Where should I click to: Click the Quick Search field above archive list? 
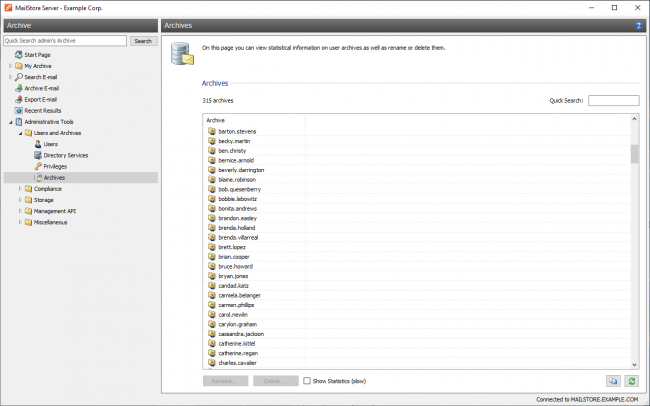click(613, 101)
